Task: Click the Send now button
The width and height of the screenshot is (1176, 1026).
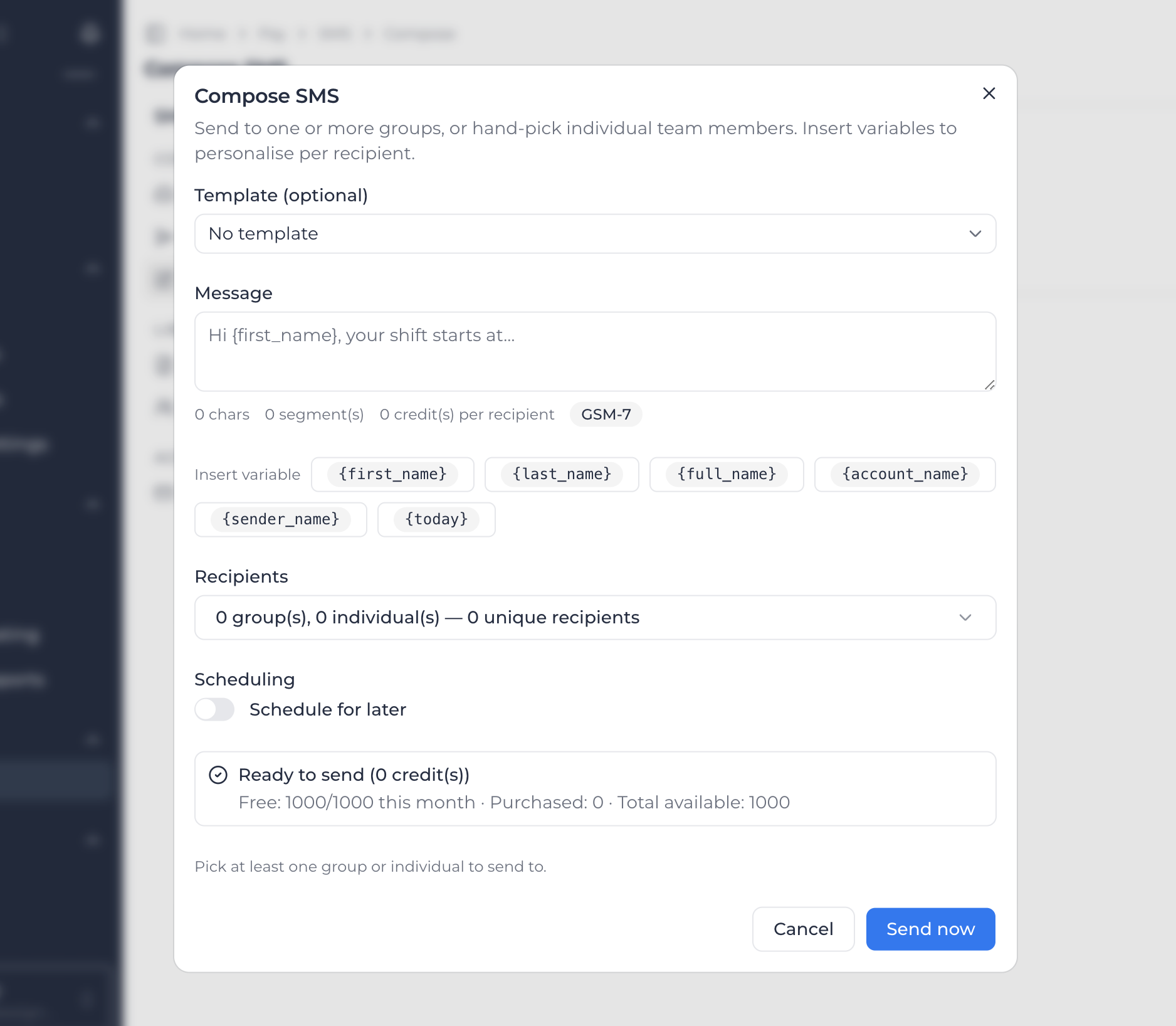Action: (x=930, y=929)
